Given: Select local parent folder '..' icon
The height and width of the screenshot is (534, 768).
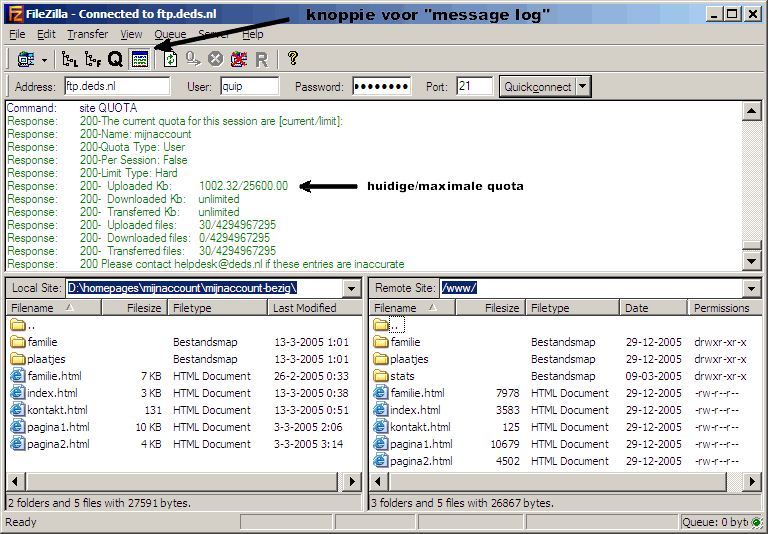Looking at the screenshot, I should click(x=18, y=325).
